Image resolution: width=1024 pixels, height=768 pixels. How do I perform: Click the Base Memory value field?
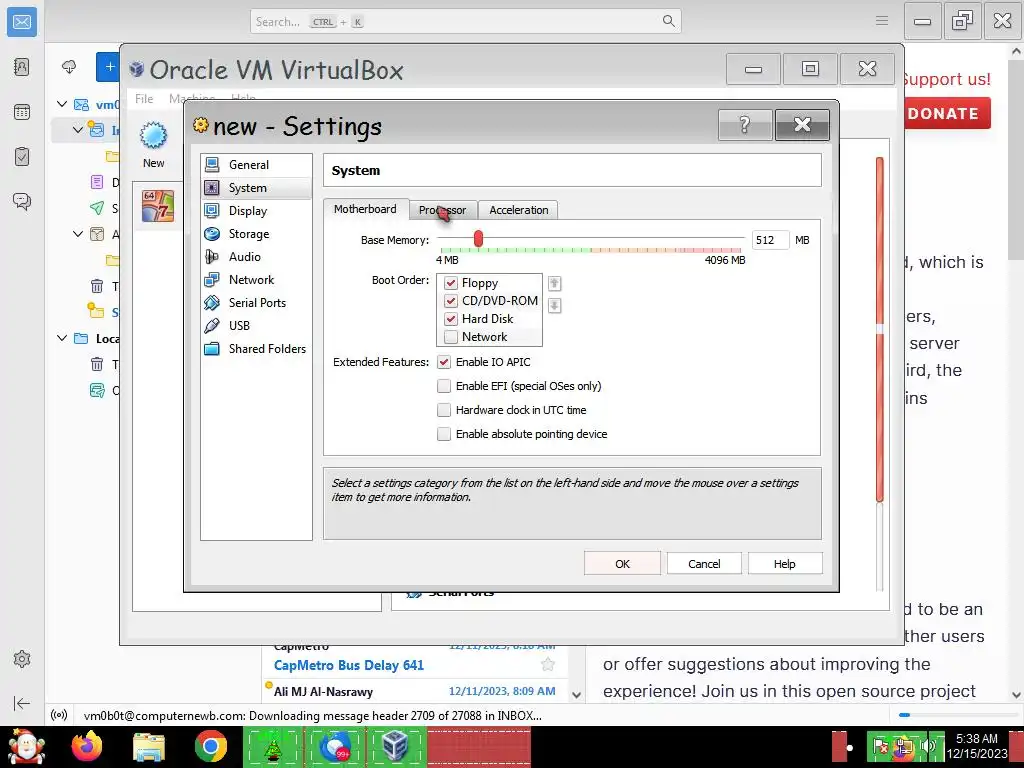point(770,240)
